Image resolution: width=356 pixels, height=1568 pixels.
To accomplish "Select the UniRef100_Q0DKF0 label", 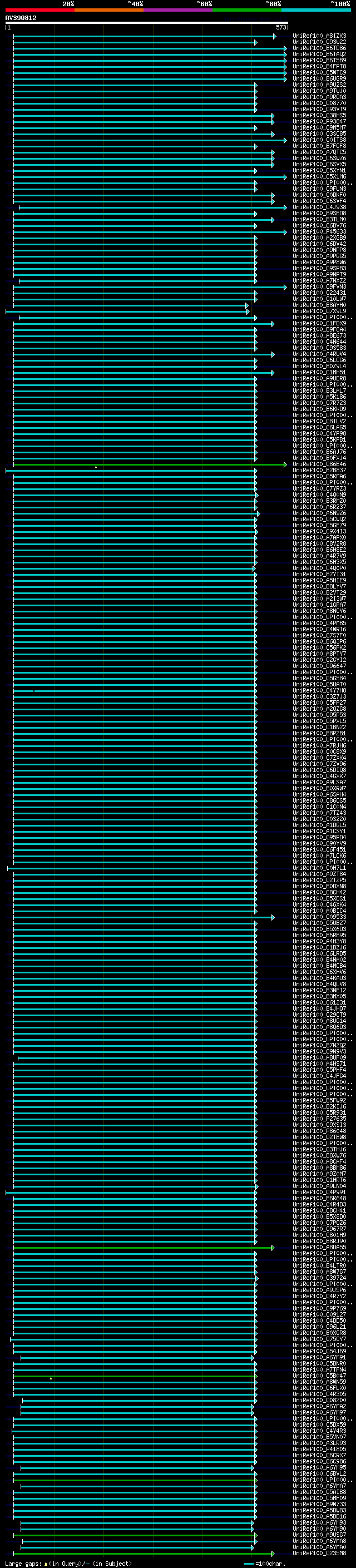I will [x=319, y=195].
